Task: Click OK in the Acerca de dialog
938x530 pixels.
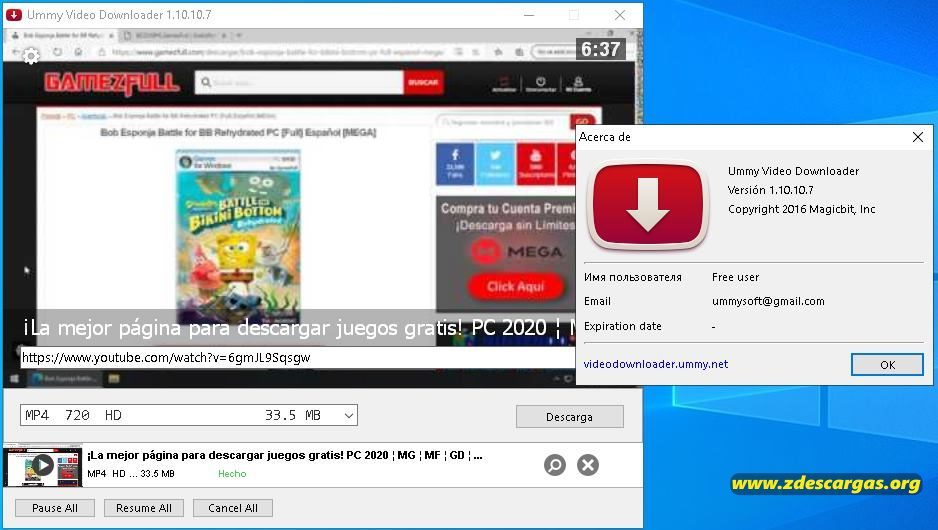Action: [887, 364]
